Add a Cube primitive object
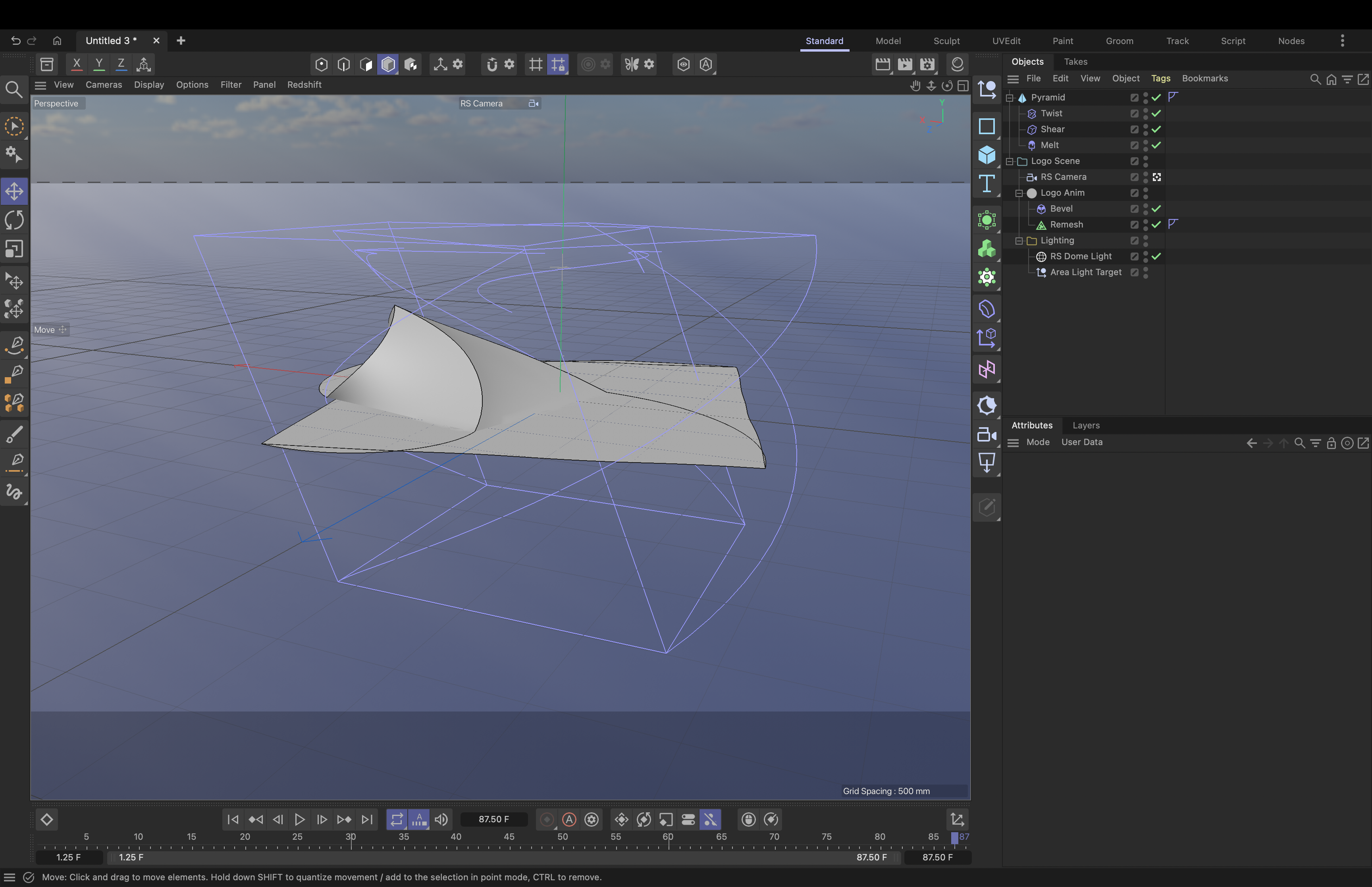1372x887 pixels. coord(987,155)
